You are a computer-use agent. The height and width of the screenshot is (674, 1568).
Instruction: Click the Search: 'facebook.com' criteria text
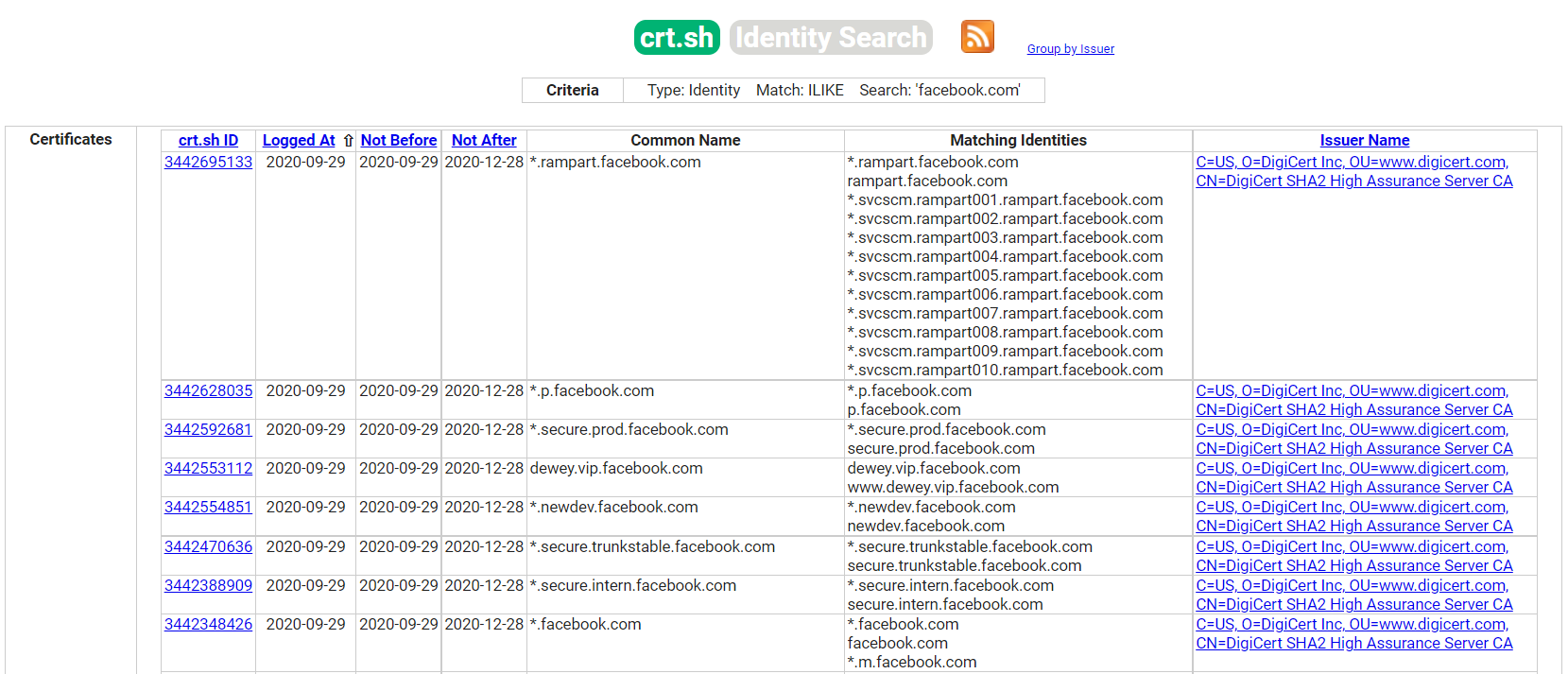940,90
